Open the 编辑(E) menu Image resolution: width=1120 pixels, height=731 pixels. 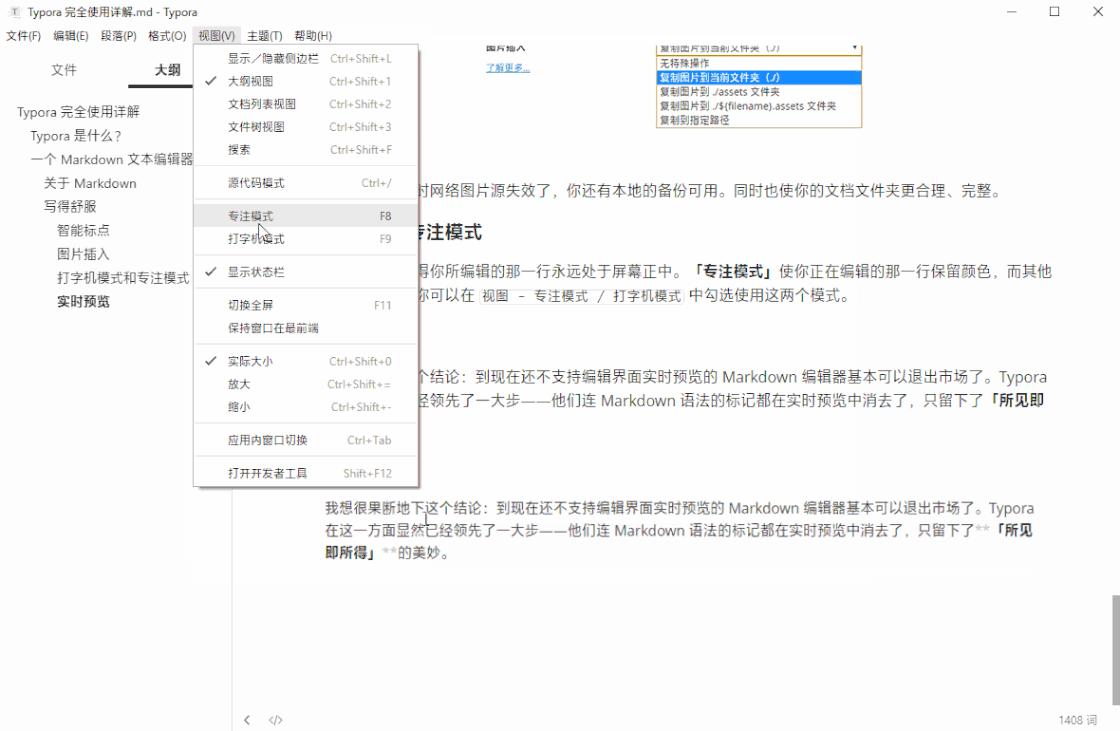[x=71, y=36]
